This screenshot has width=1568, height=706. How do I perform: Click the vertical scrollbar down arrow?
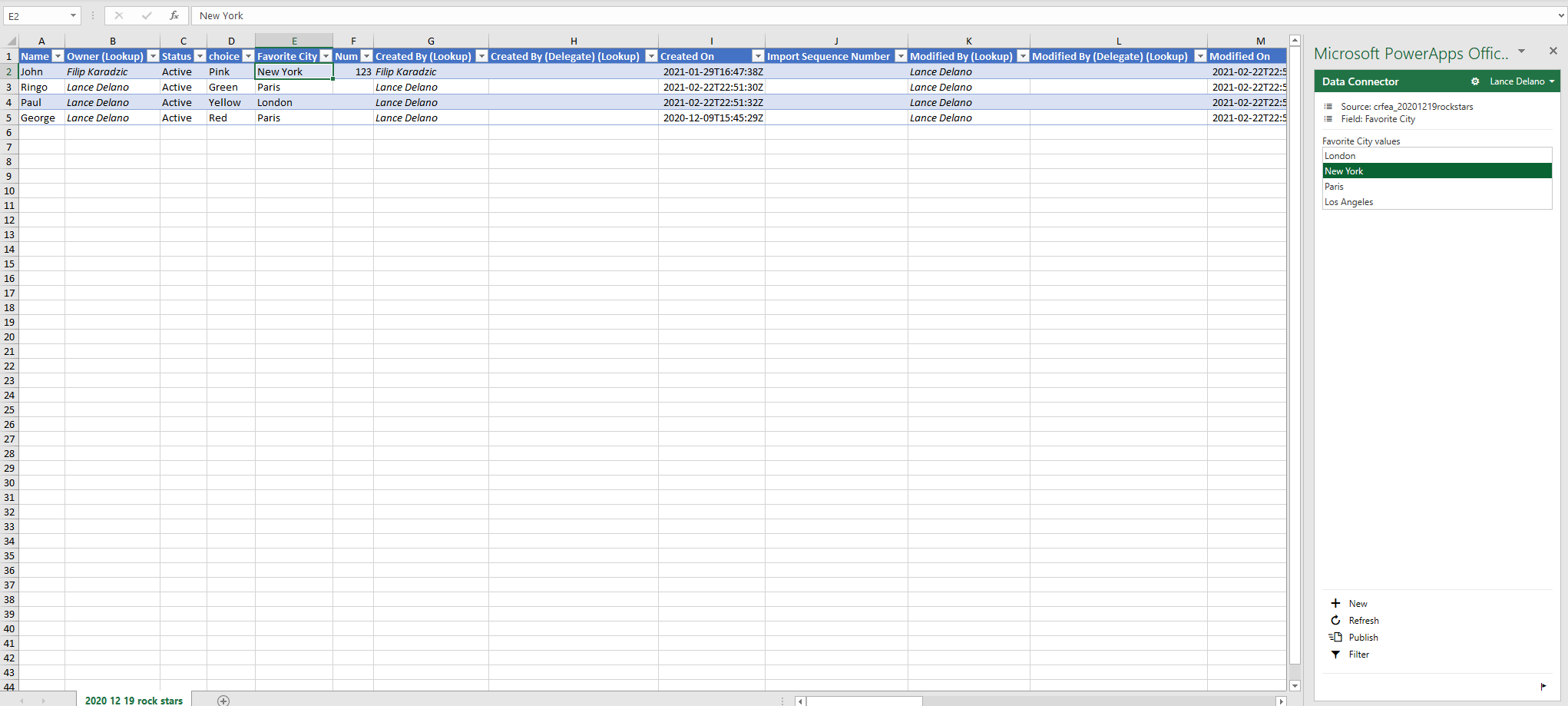(x=1295, y=685)
